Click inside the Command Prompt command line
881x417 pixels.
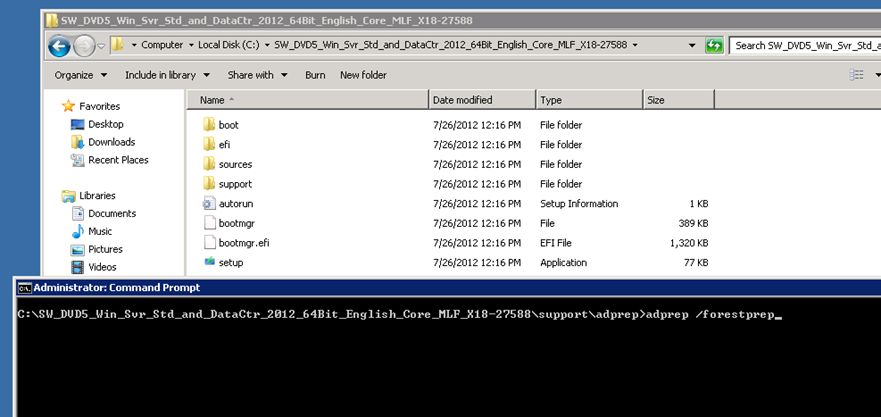399,315
